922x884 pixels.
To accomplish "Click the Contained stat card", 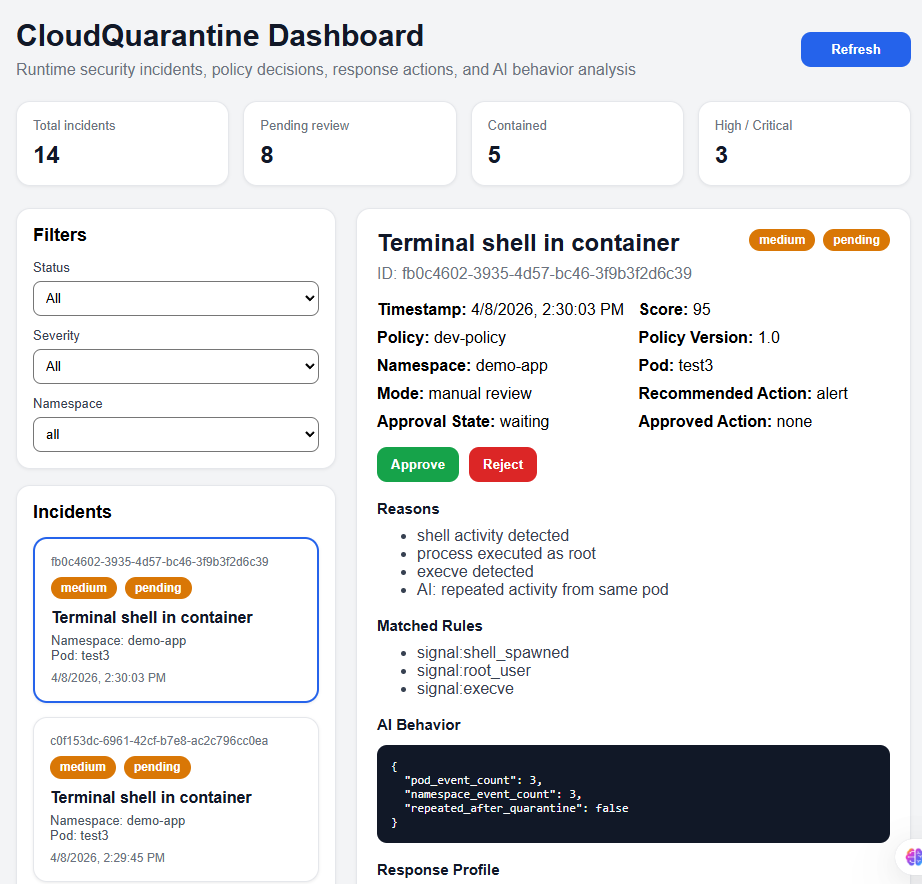I will [x=577, y=143].
